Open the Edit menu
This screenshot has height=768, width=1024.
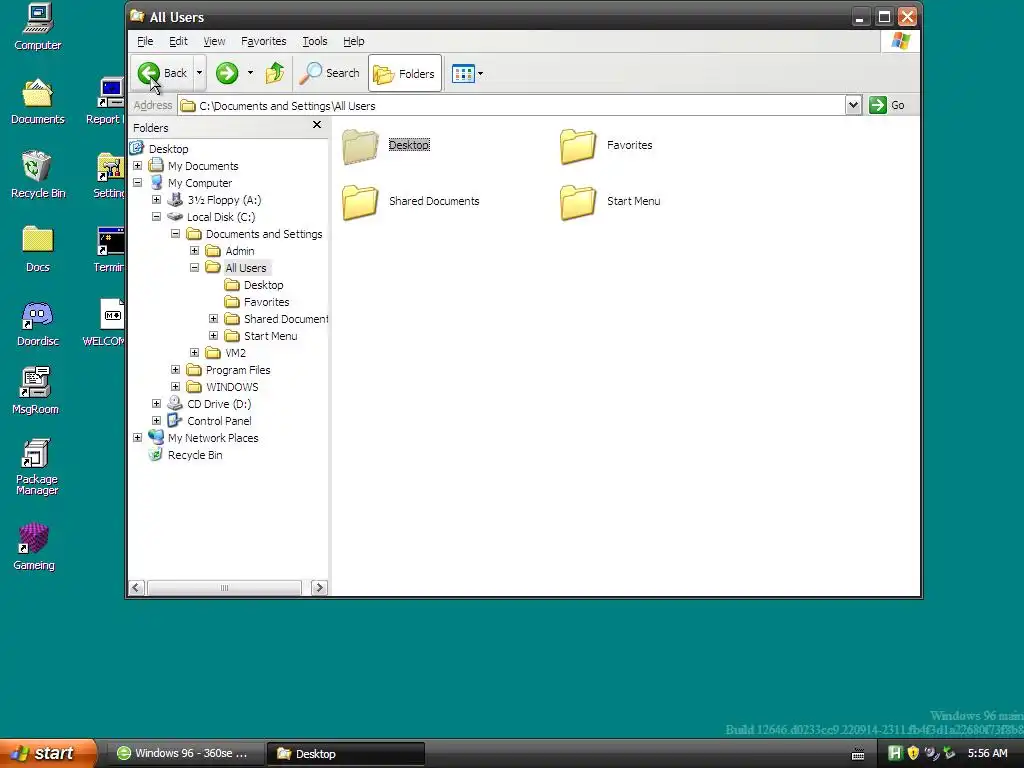(178, 41)
